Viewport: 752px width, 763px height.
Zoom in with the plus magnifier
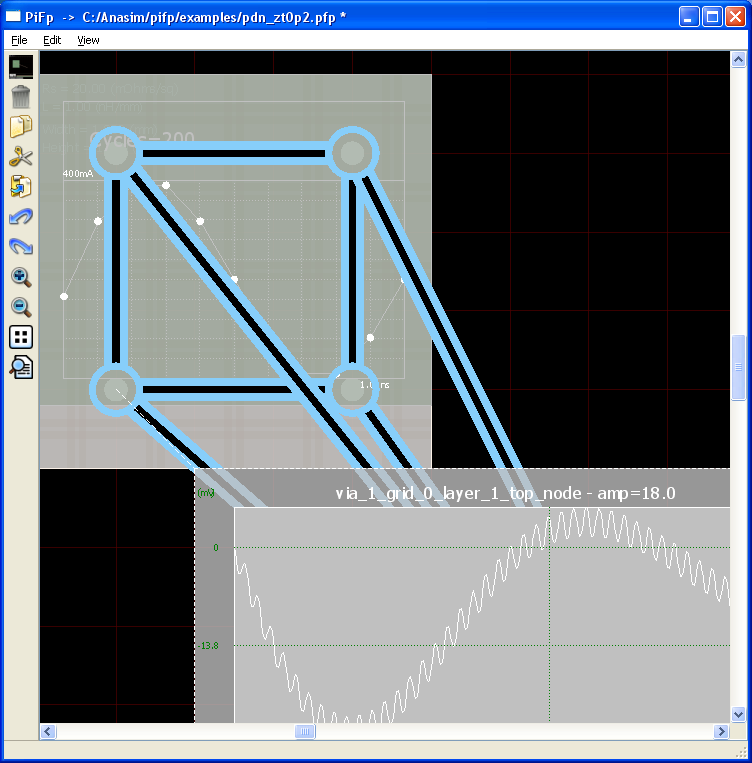[21, 277]
